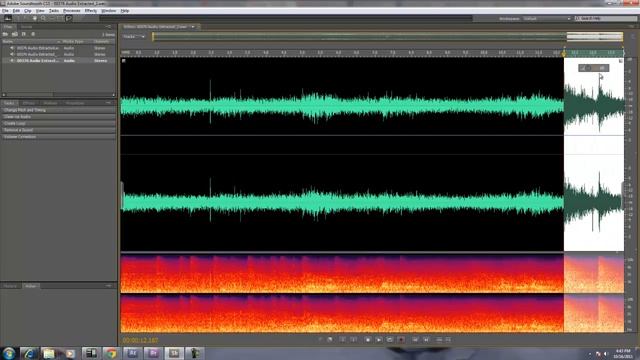Open the Tasks menu
The height and width of the screenshot is (360, 640).
coord(53,11)
